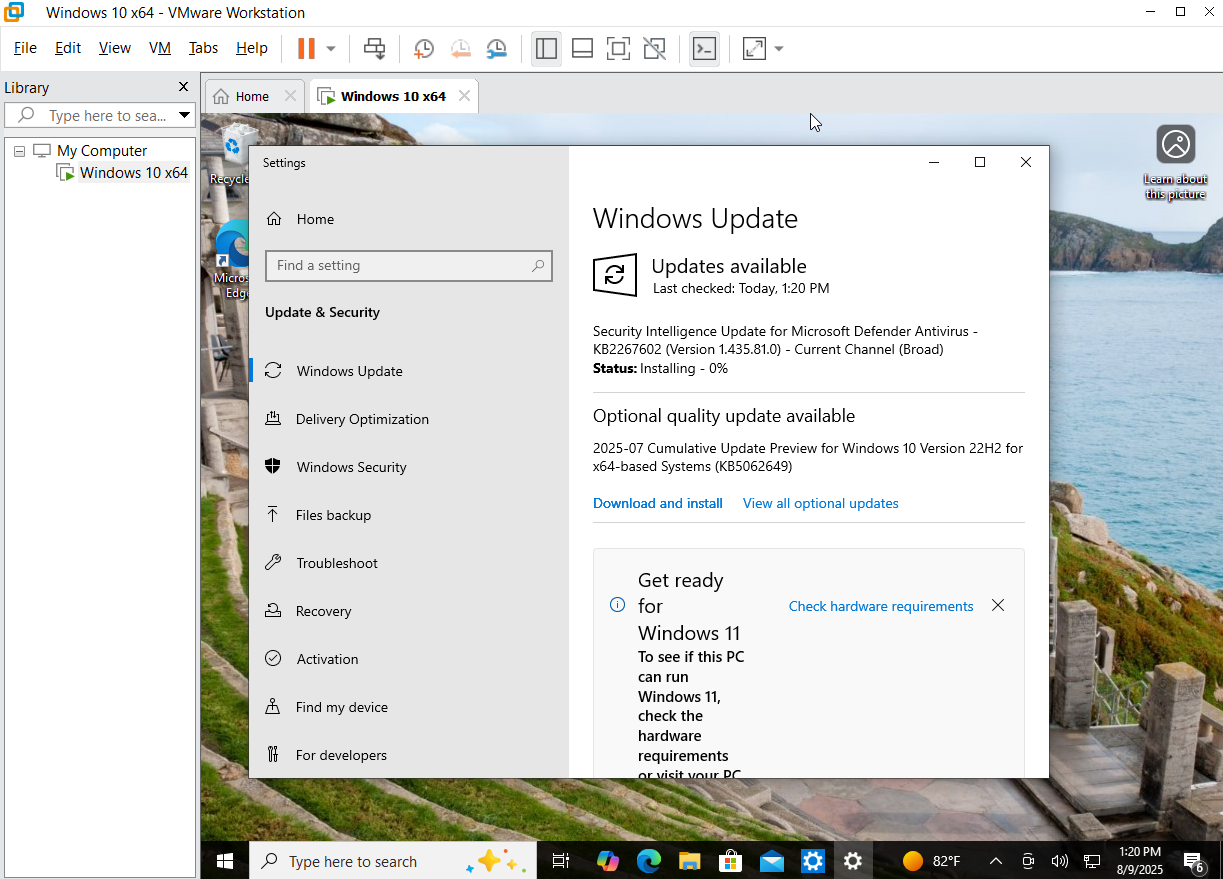
Task: Show hidden tray icons chevron
Action: [996, 861]
